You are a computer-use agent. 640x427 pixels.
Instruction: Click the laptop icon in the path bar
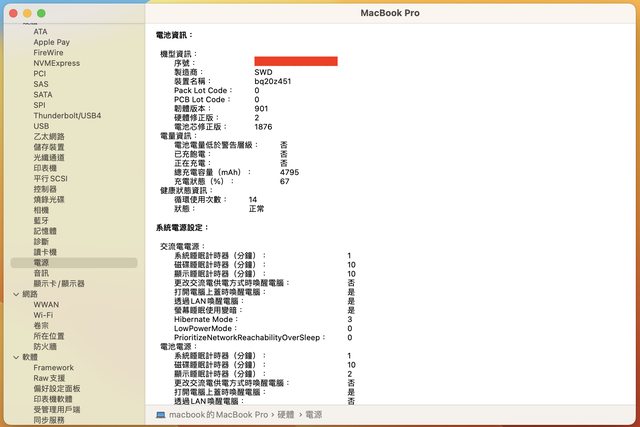(x=161, y=414)
